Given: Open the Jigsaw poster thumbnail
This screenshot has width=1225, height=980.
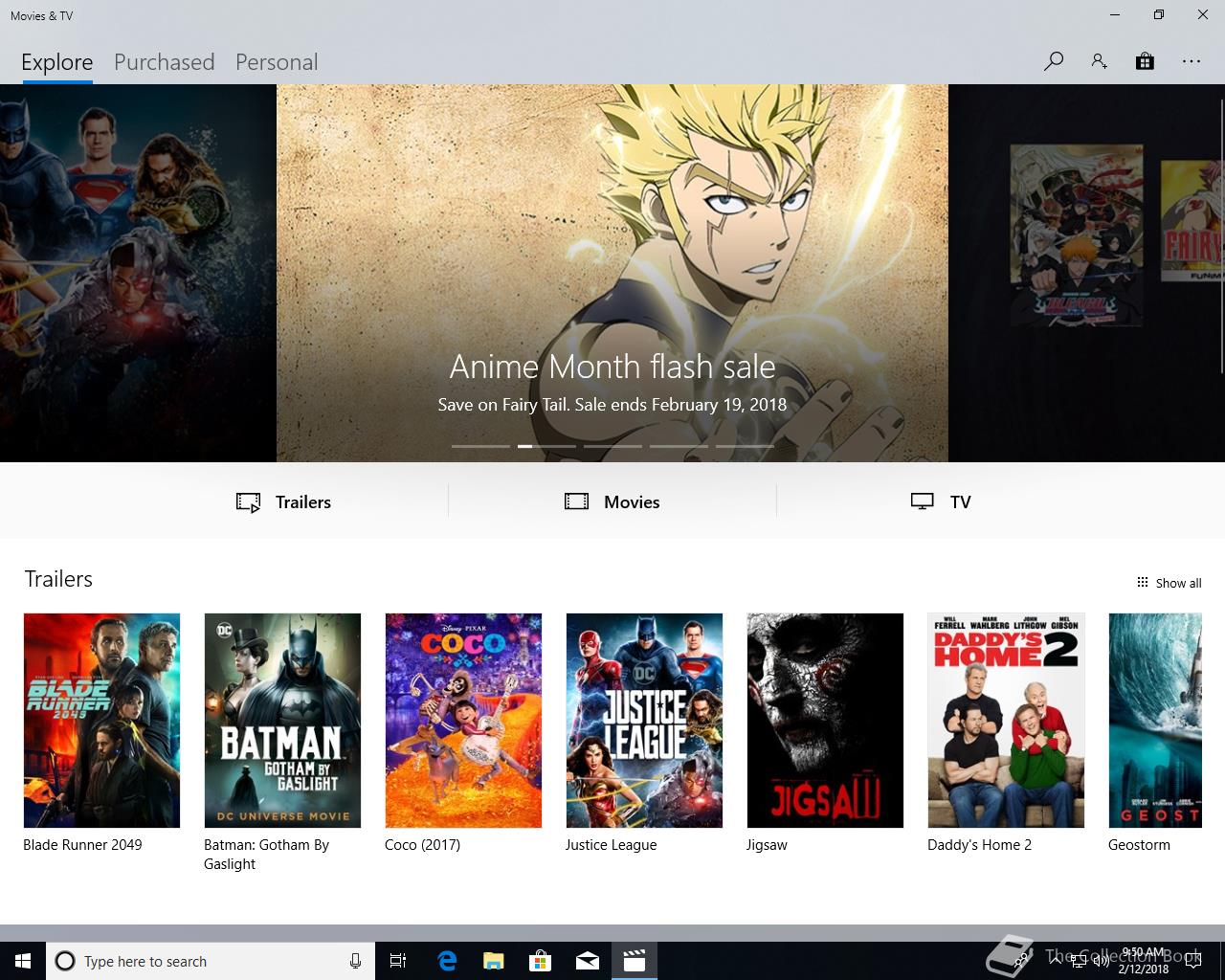Looking at the screenshot, I should (825, 721).
